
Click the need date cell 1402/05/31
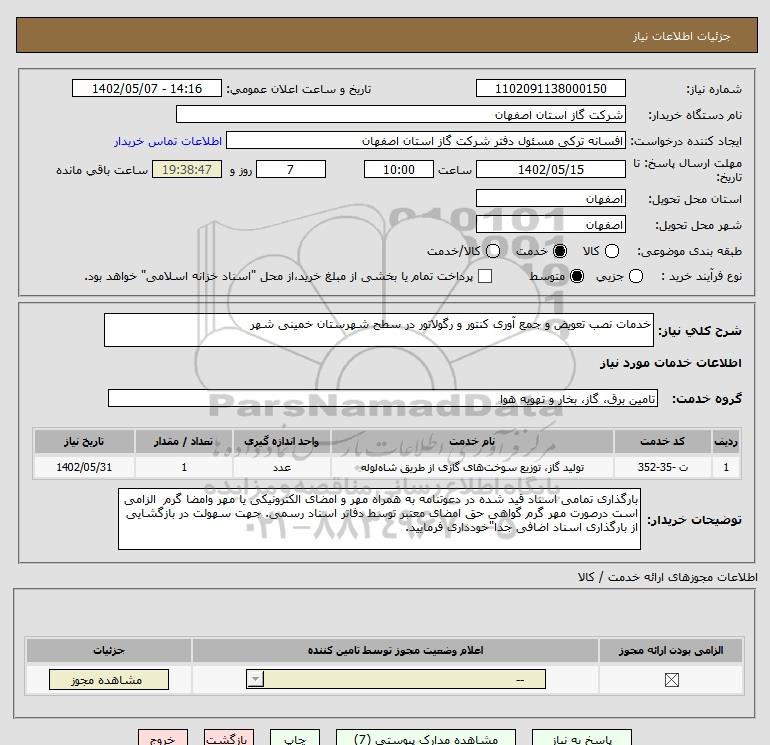coord(84,467)
